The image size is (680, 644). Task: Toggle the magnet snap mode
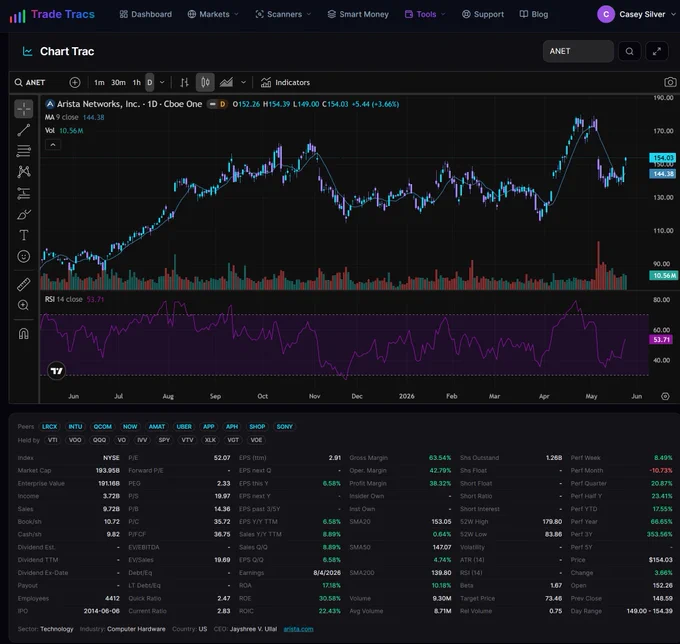(x=23, y=333)
